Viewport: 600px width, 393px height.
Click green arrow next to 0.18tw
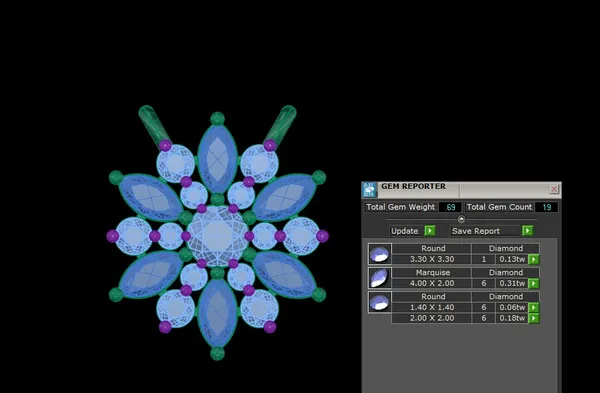533,318
